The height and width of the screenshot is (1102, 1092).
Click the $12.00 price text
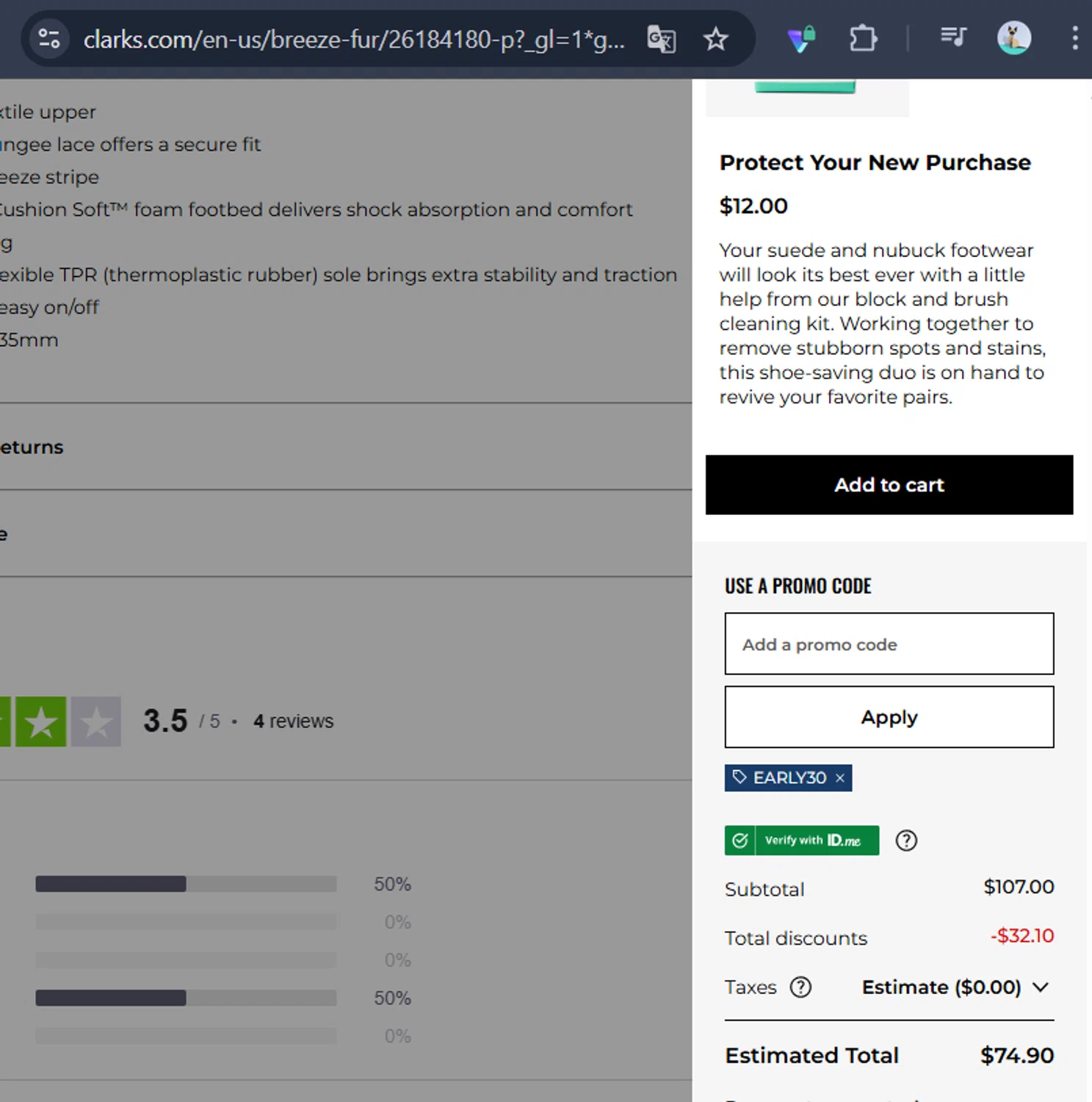click(753, 206)
